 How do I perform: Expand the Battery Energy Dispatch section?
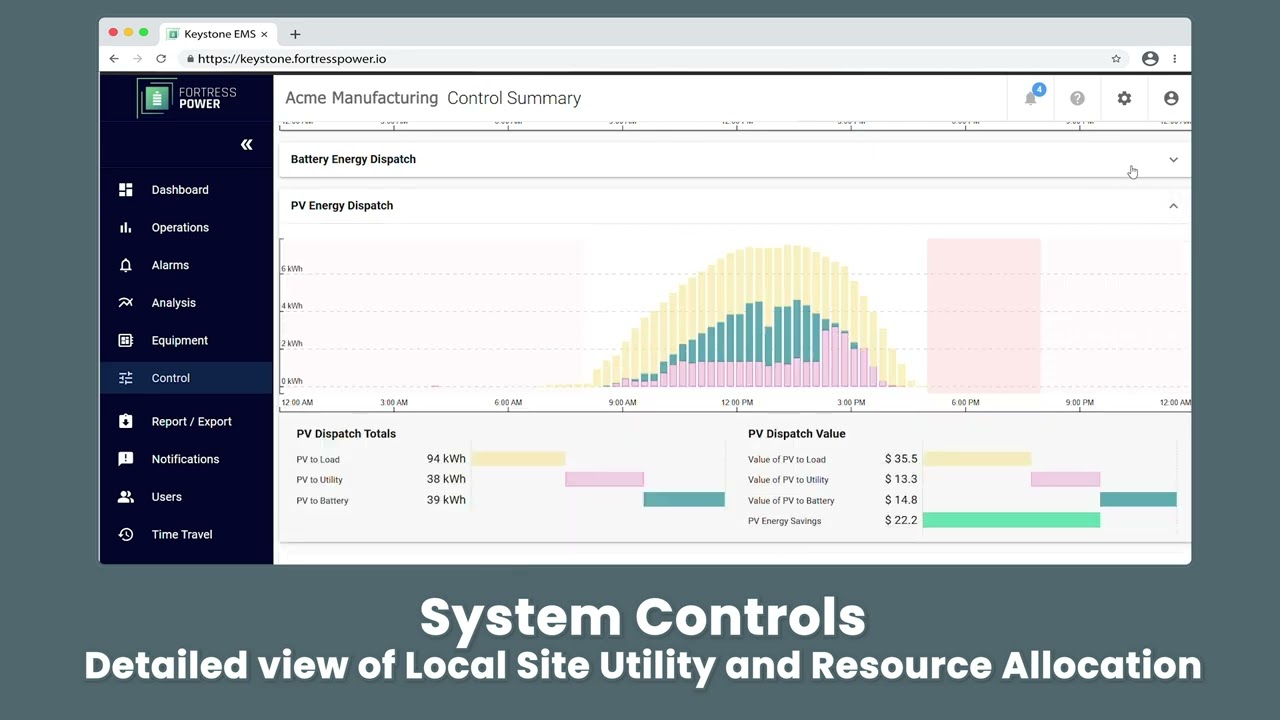(1173, 159)
